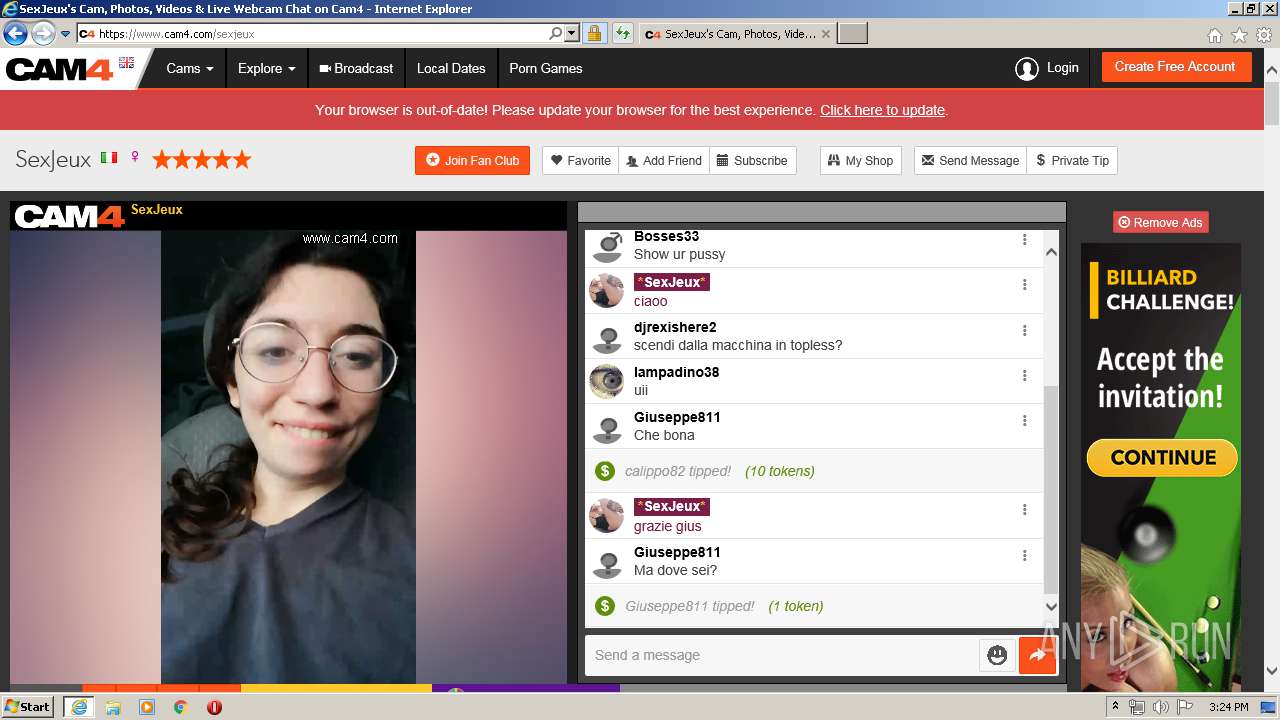Click the browser Back button
1280x720 pixels.
(15, 33)
